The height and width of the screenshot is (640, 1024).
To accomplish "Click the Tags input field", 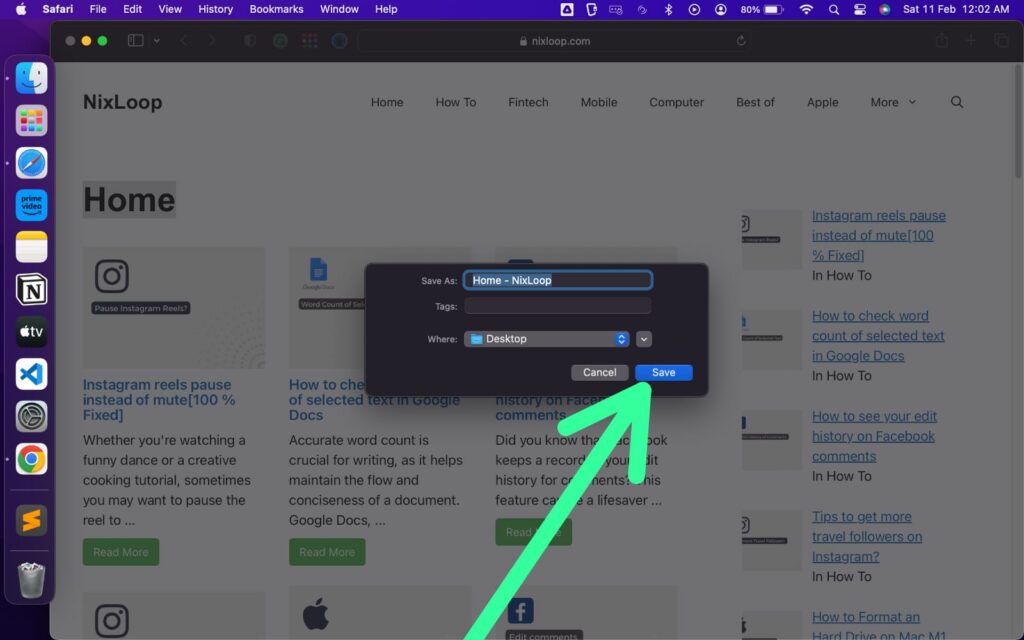I will pyautogui.click(x=558, y=306).
